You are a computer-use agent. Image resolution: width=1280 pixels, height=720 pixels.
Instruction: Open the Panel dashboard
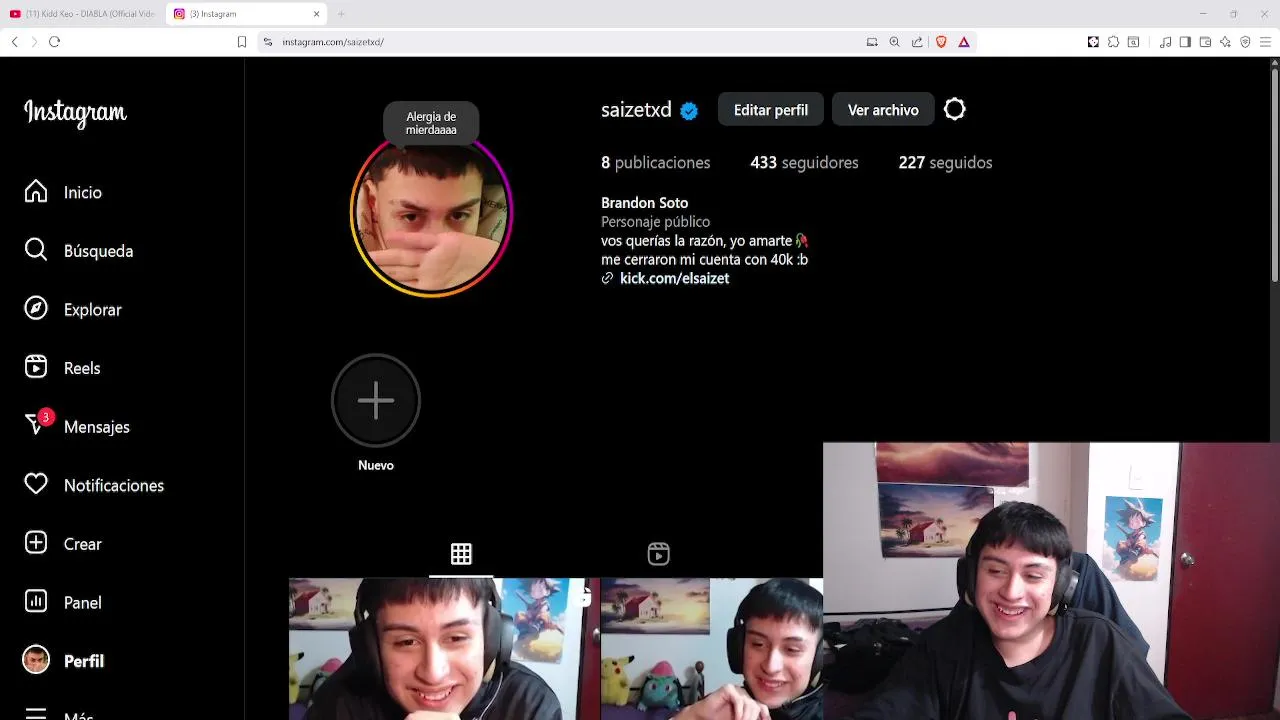(x=63, y=603)
